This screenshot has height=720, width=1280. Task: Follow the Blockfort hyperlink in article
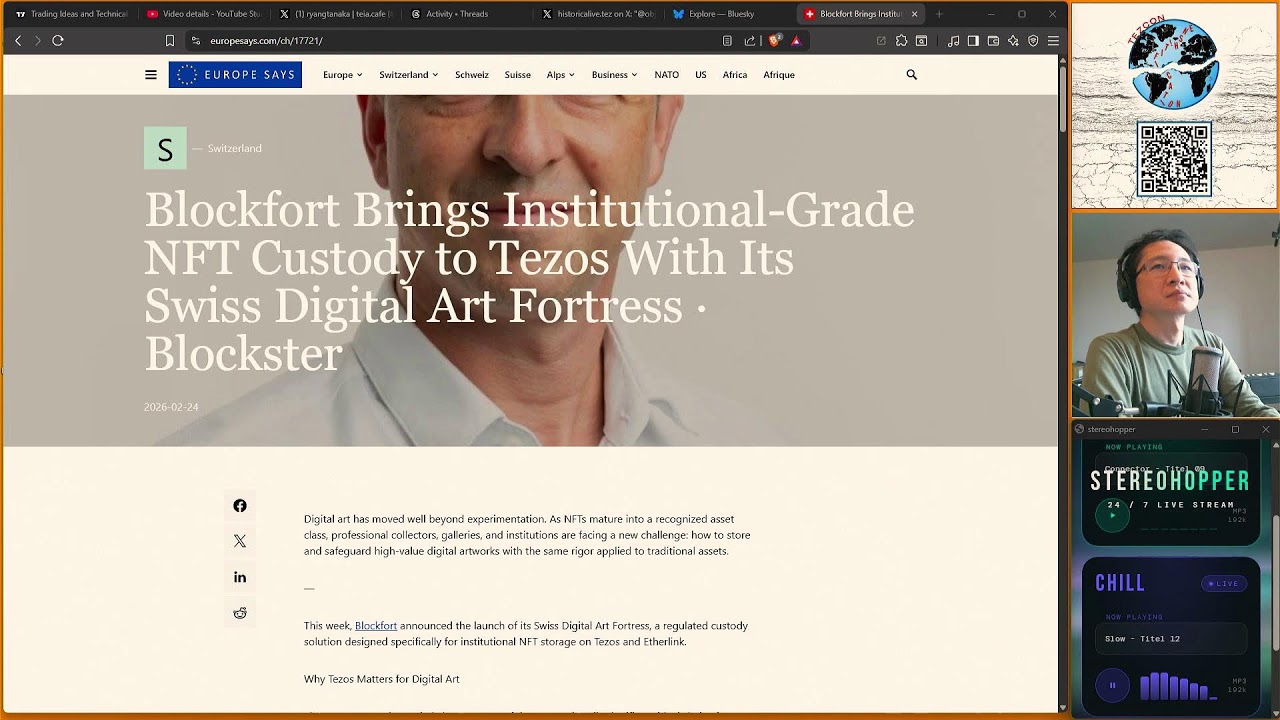coord(376,626)
